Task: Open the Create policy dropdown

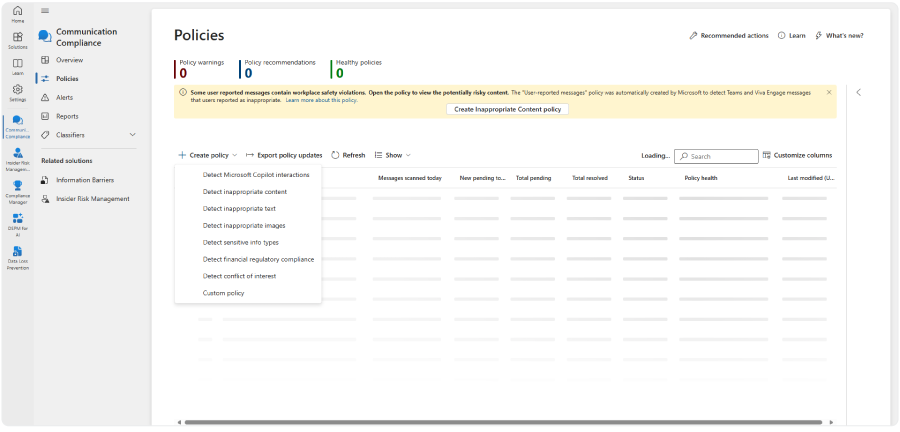Action: 207,155
